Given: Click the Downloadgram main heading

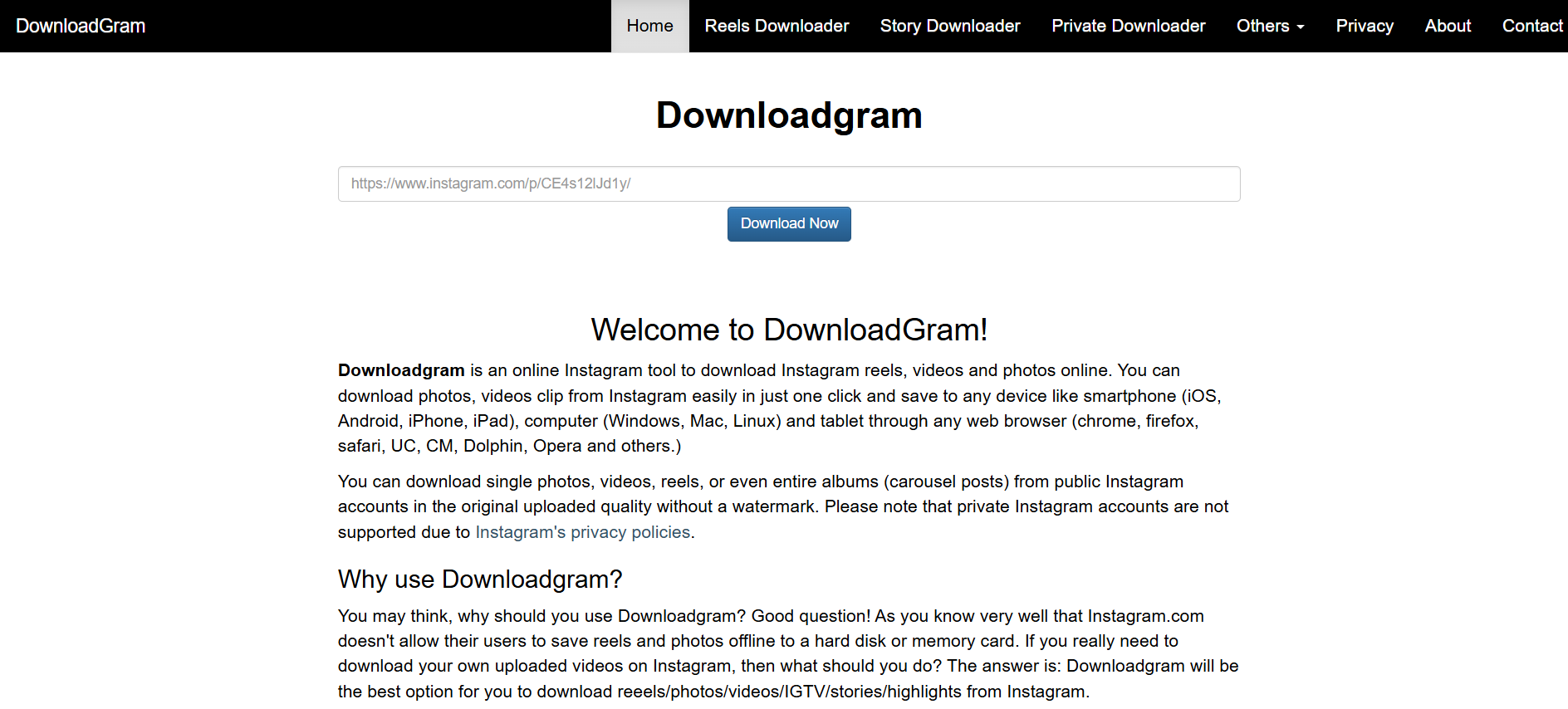Looking at the screenshot, I should (789, 115).
